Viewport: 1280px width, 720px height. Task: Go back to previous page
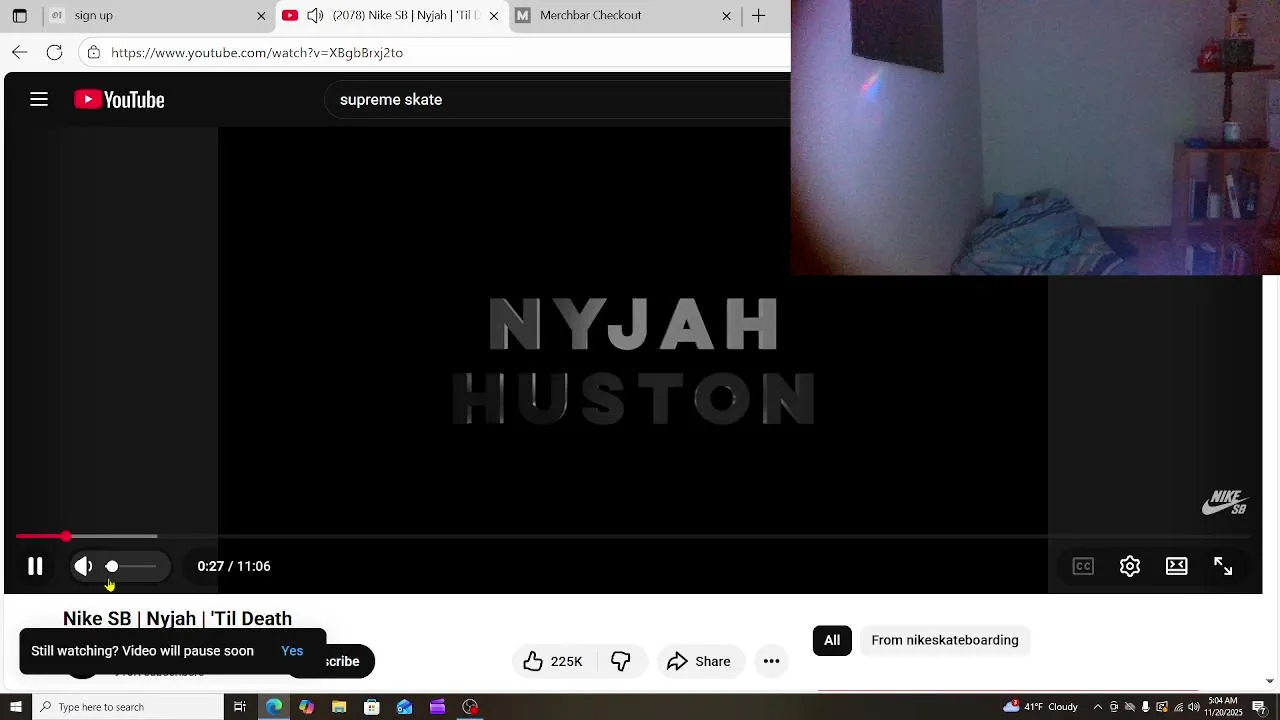point(20,52)
